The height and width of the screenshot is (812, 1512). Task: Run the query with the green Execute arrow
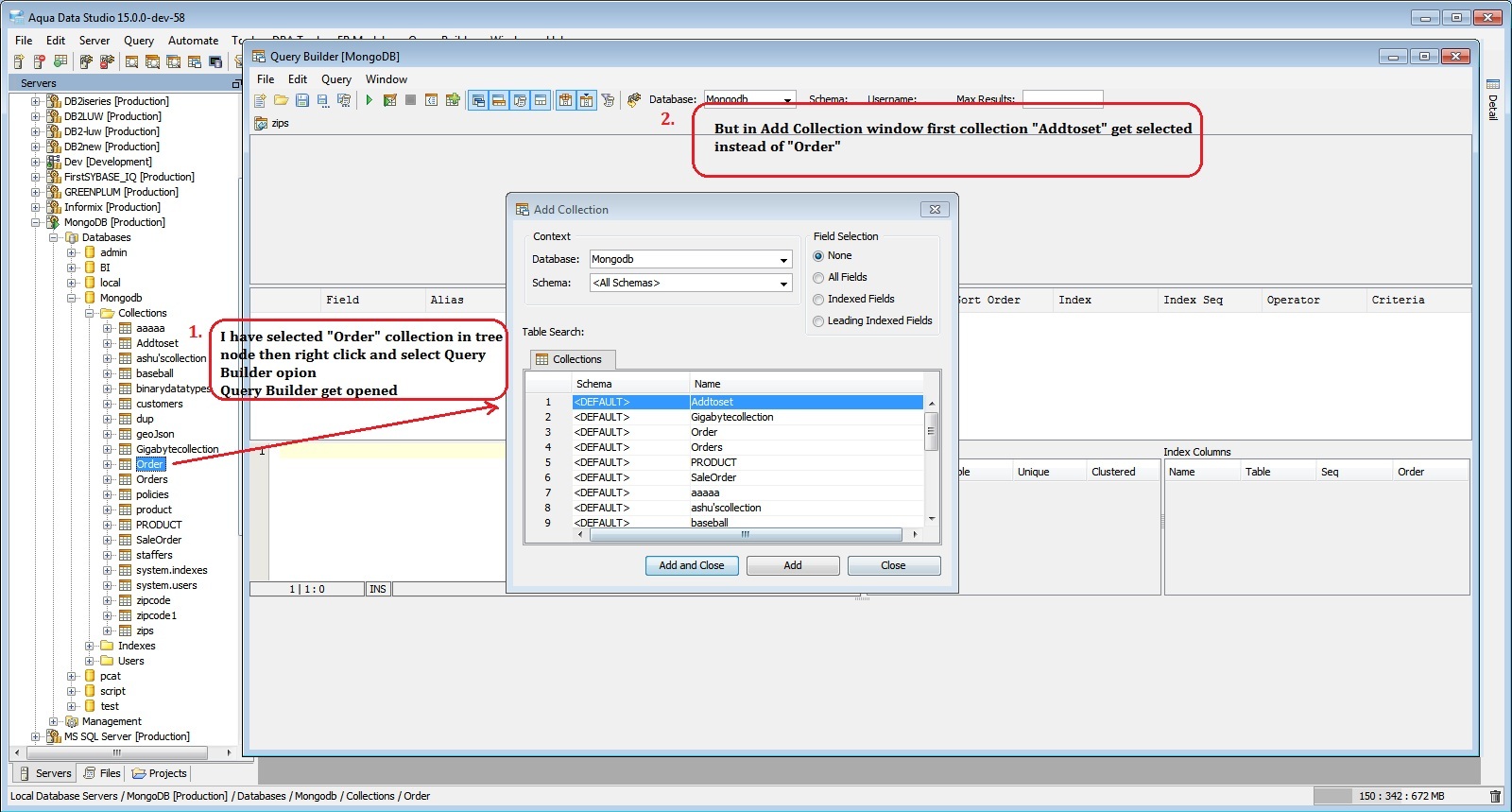click(x=369, y=99)
